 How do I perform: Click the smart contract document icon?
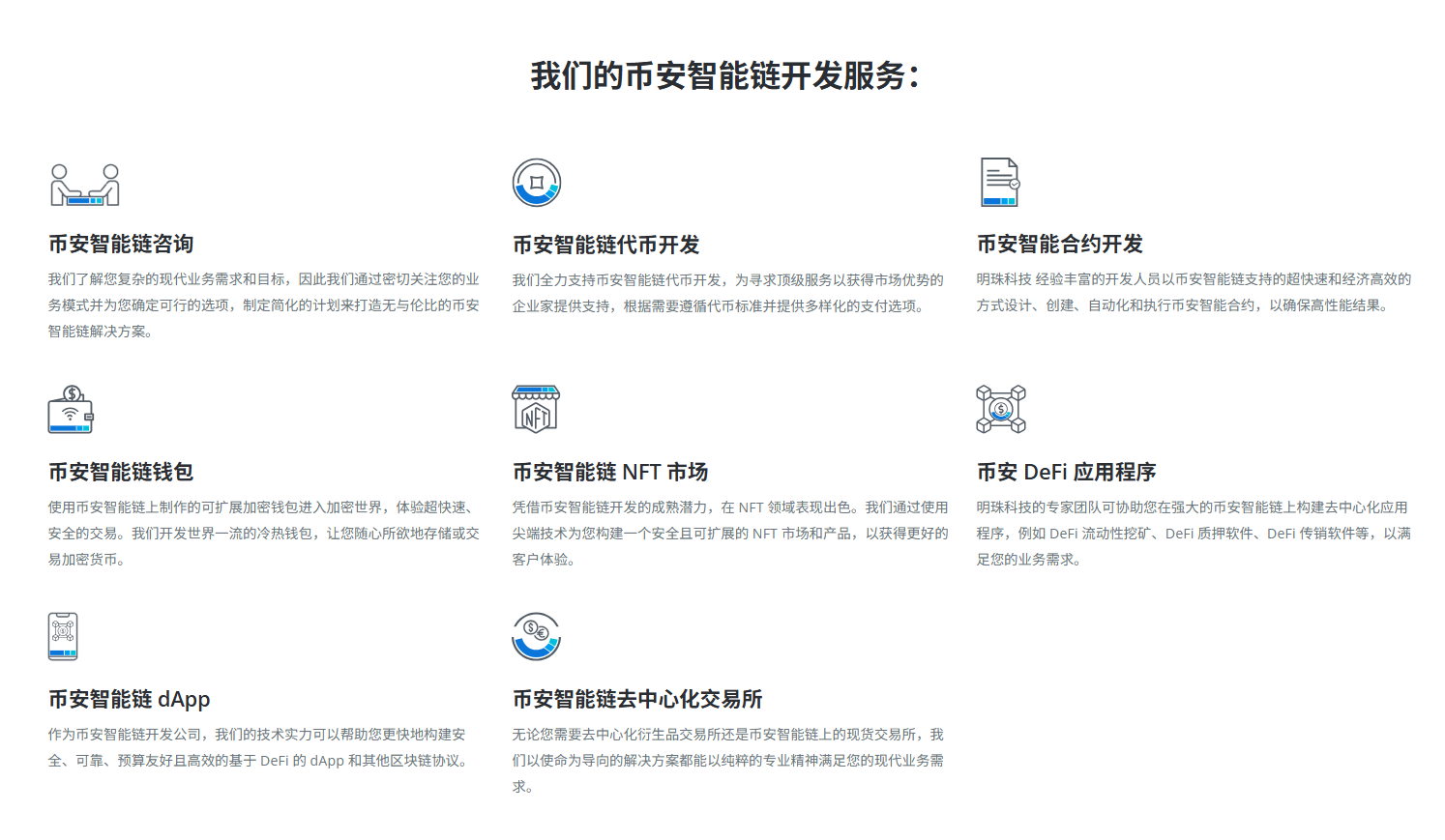(x=1000, y=183)
